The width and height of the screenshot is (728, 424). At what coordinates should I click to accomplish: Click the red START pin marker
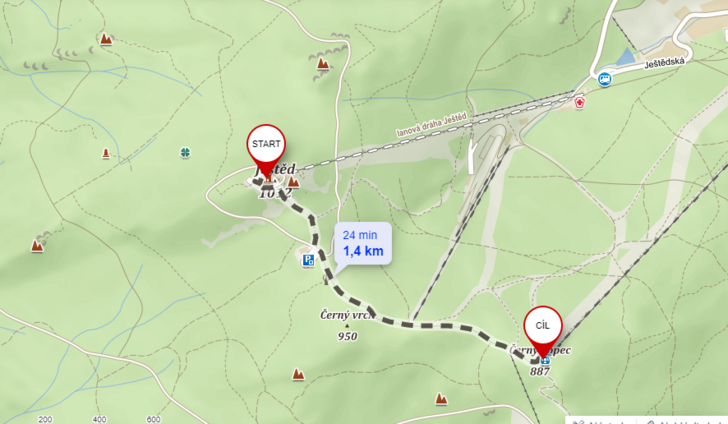pos(266,148)
